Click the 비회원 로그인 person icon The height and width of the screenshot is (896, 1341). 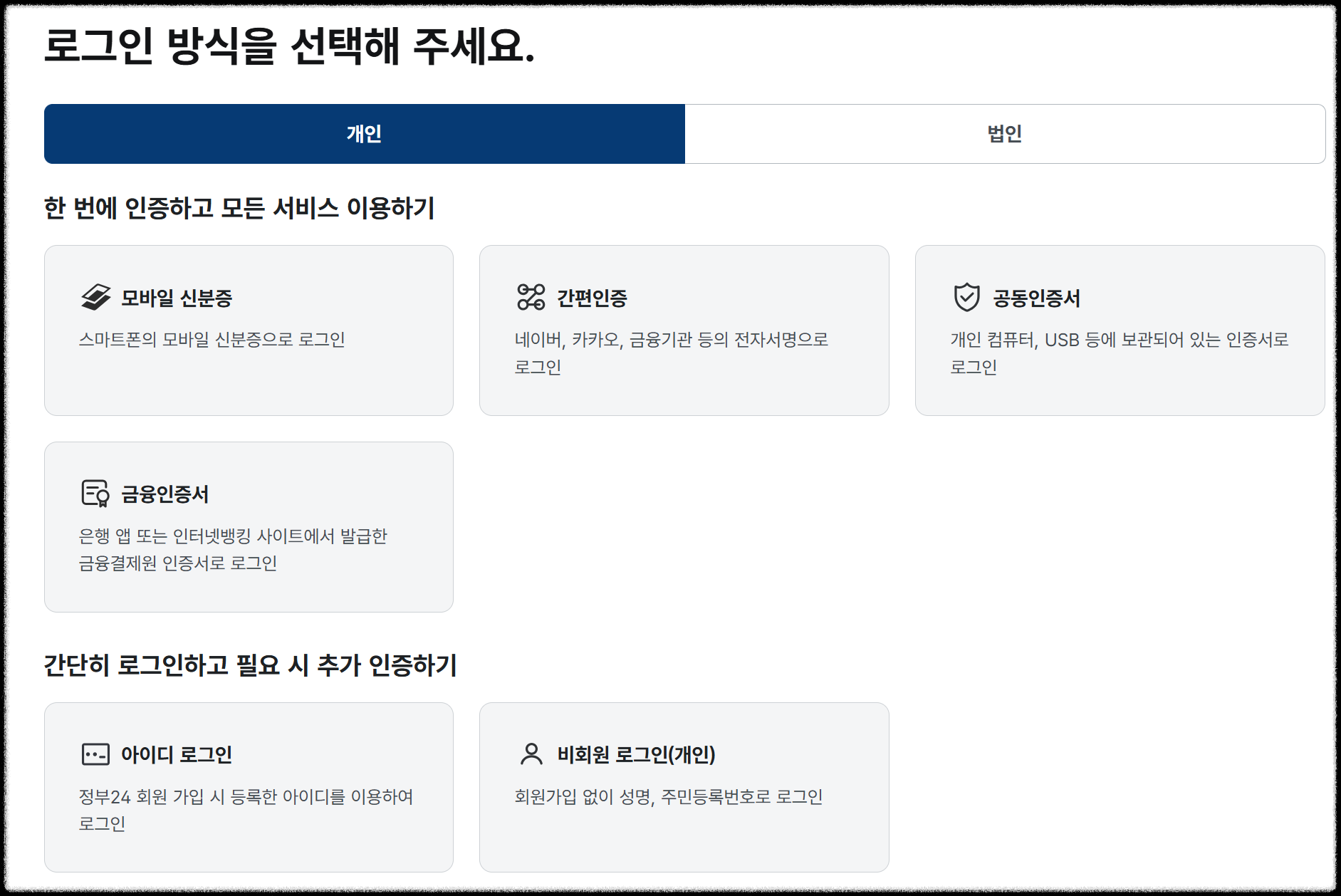(x=531, y=755)
